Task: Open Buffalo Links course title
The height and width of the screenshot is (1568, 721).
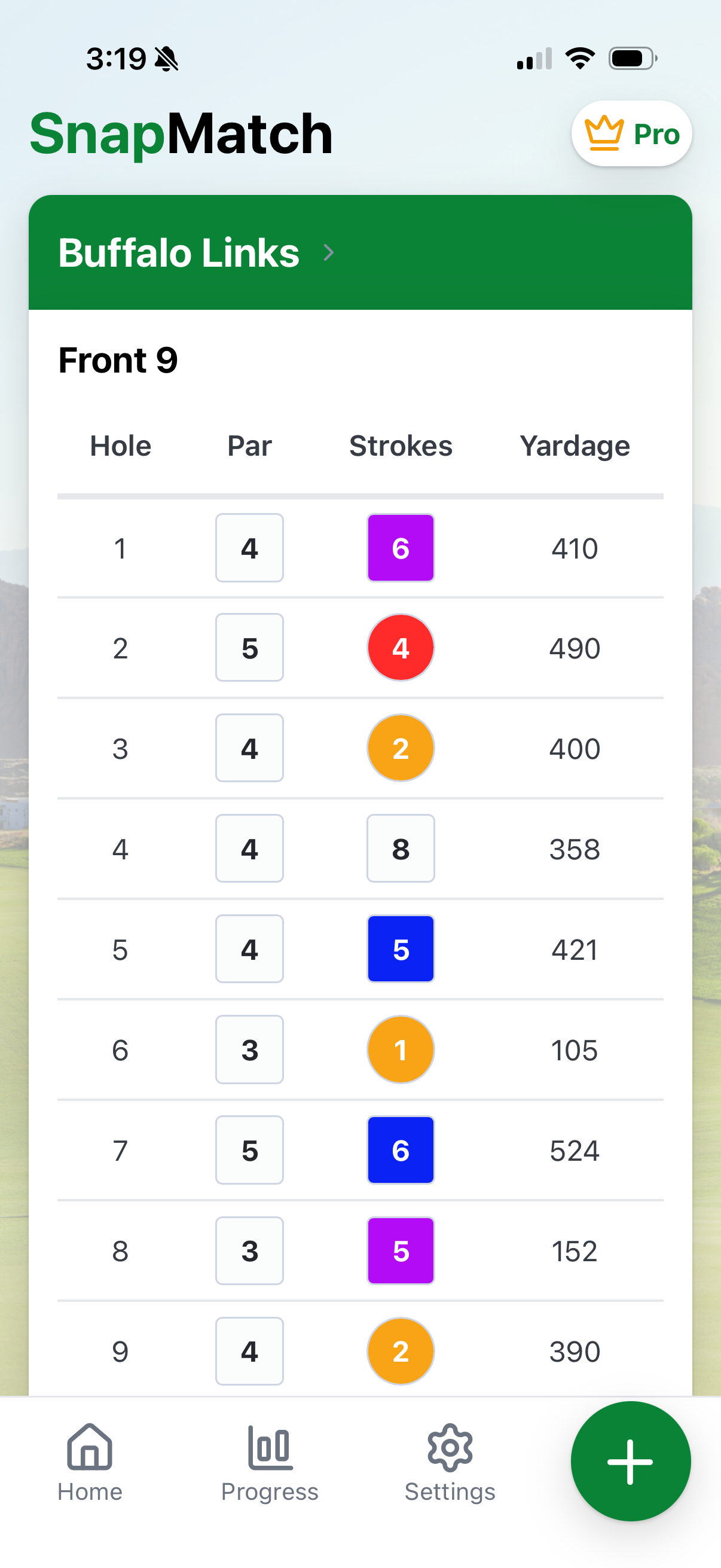Action: pyautogui.click(x=179, y=252)
